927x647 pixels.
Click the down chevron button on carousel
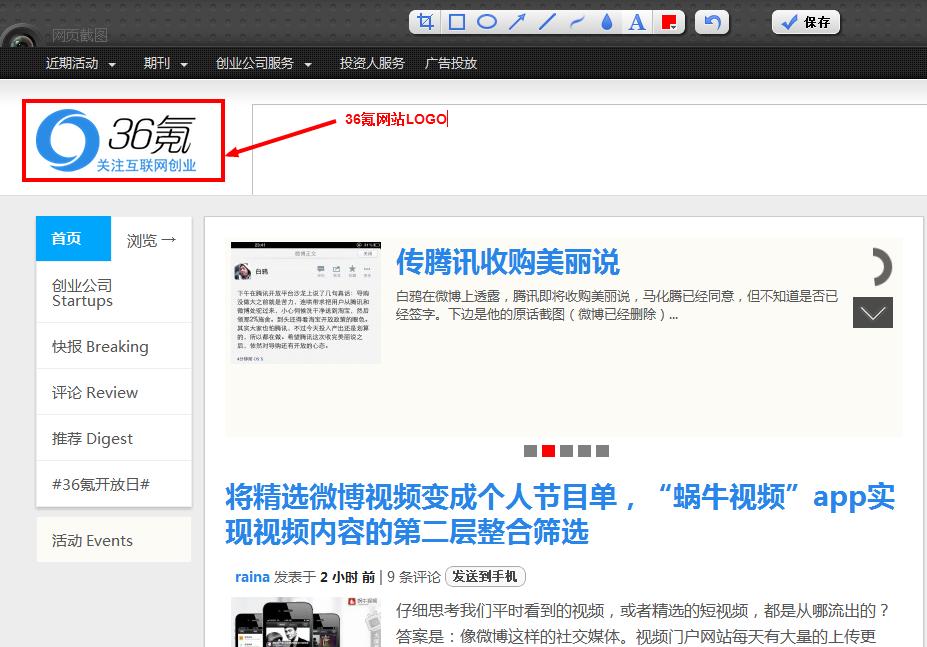[873, 312]
